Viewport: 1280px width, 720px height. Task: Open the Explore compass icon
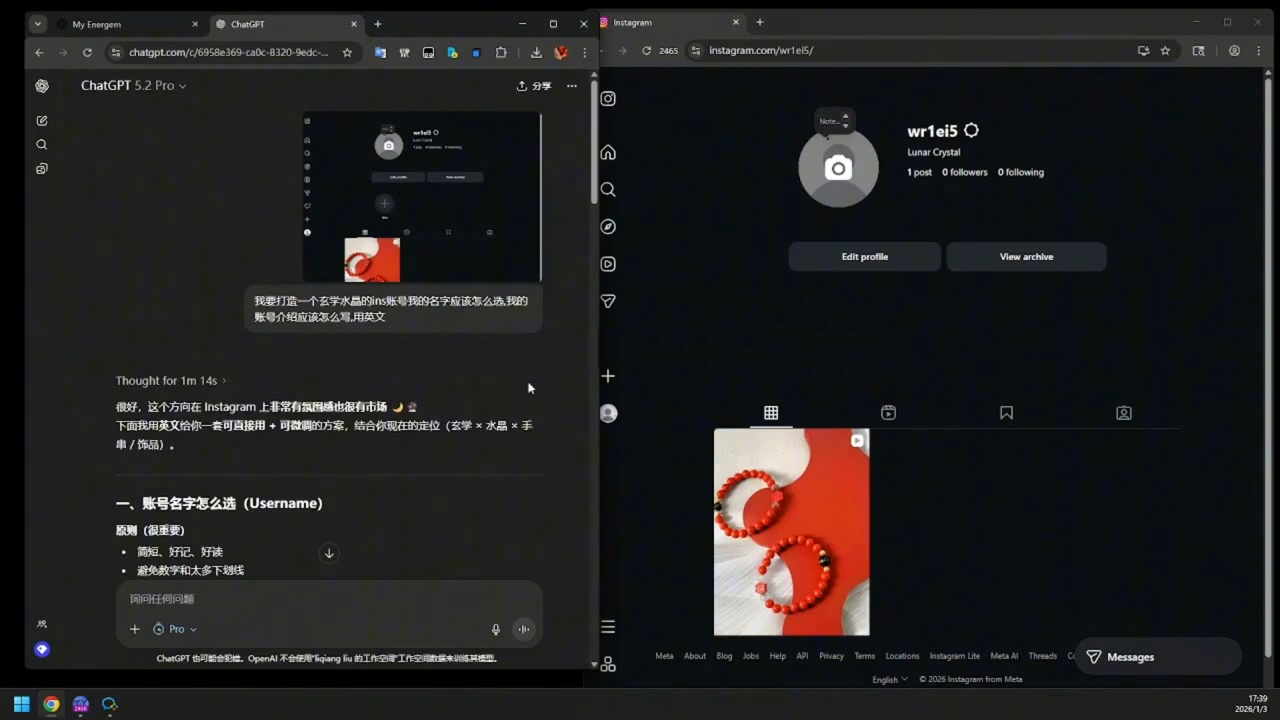(608, 227)
